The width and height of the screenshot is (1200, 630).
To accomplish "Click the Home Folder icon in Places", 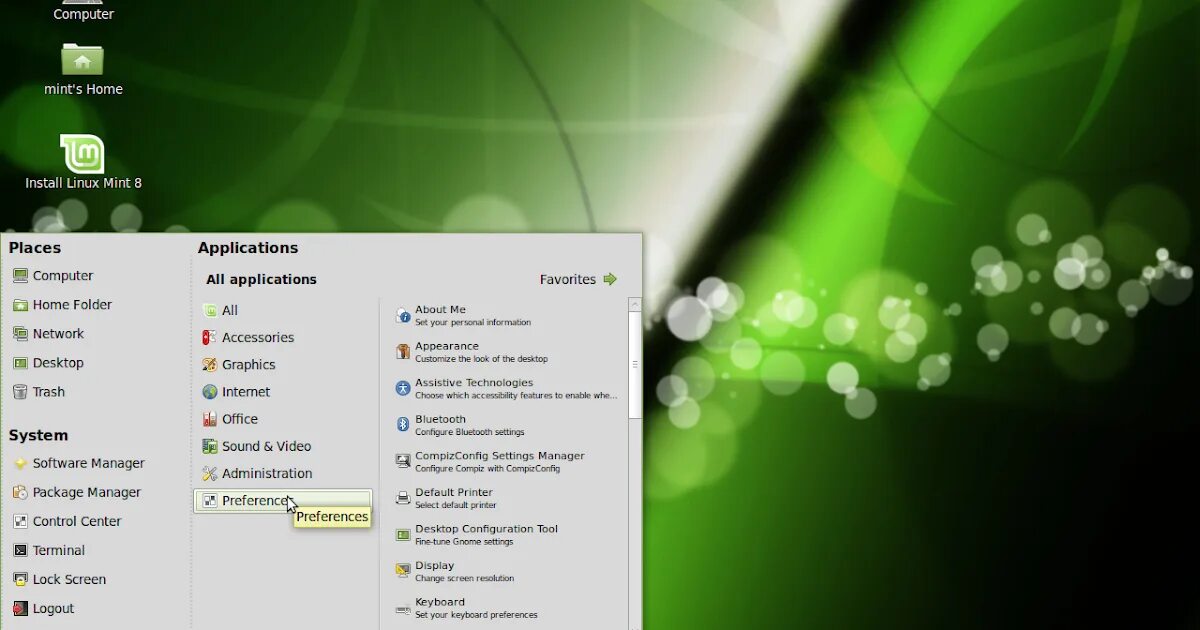I will 20,305.
